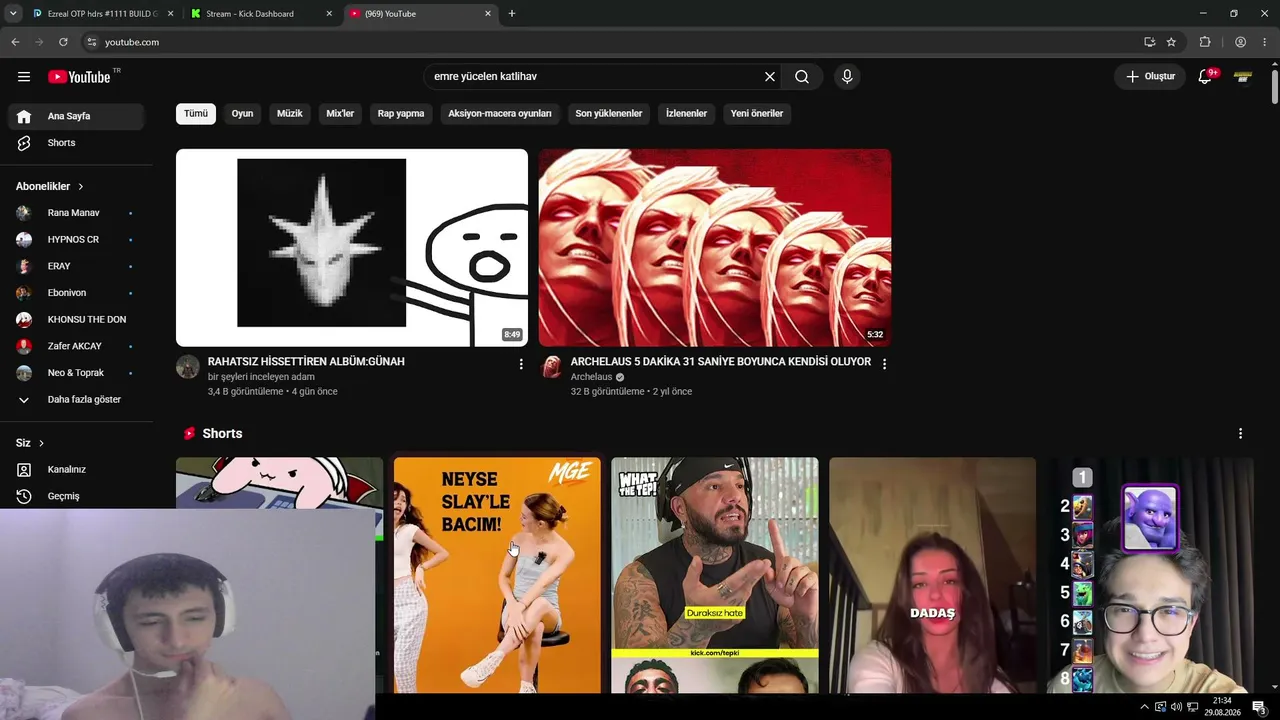Switch to the Stream - Kick Dashboard tab
This screenshot has height=720, width=1280.
coord(263,14)
